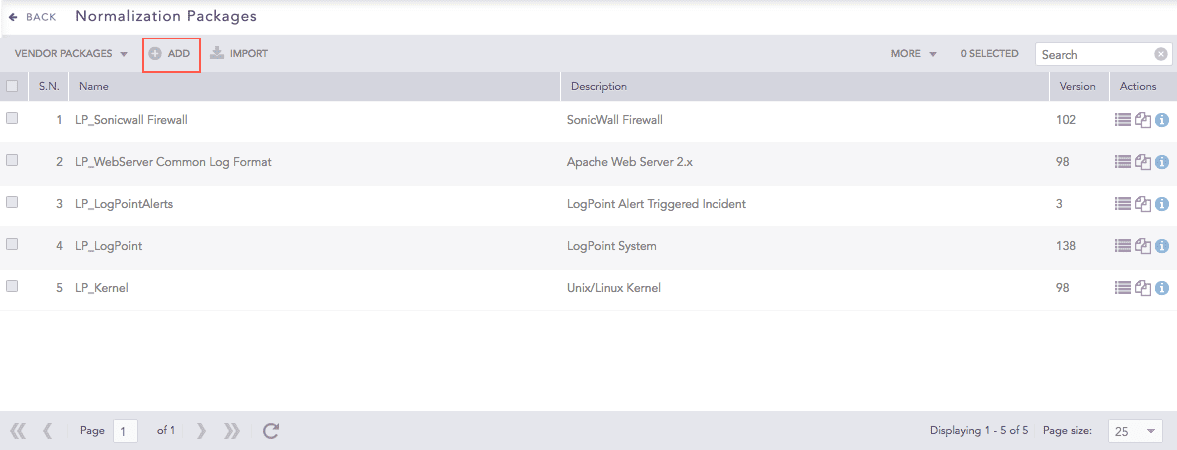
Task: Sort by the Name column header
Action: (94, 86)
